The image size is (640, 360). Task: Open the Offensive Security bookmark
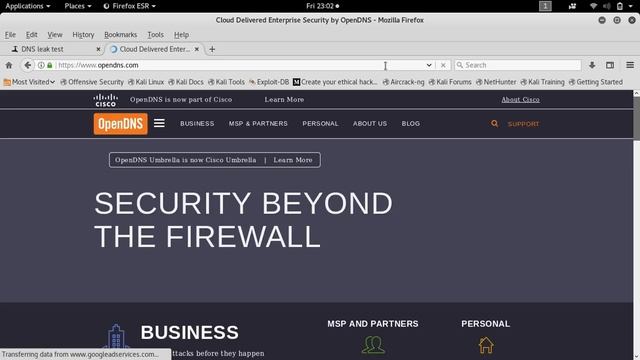(x=92, y=82)
